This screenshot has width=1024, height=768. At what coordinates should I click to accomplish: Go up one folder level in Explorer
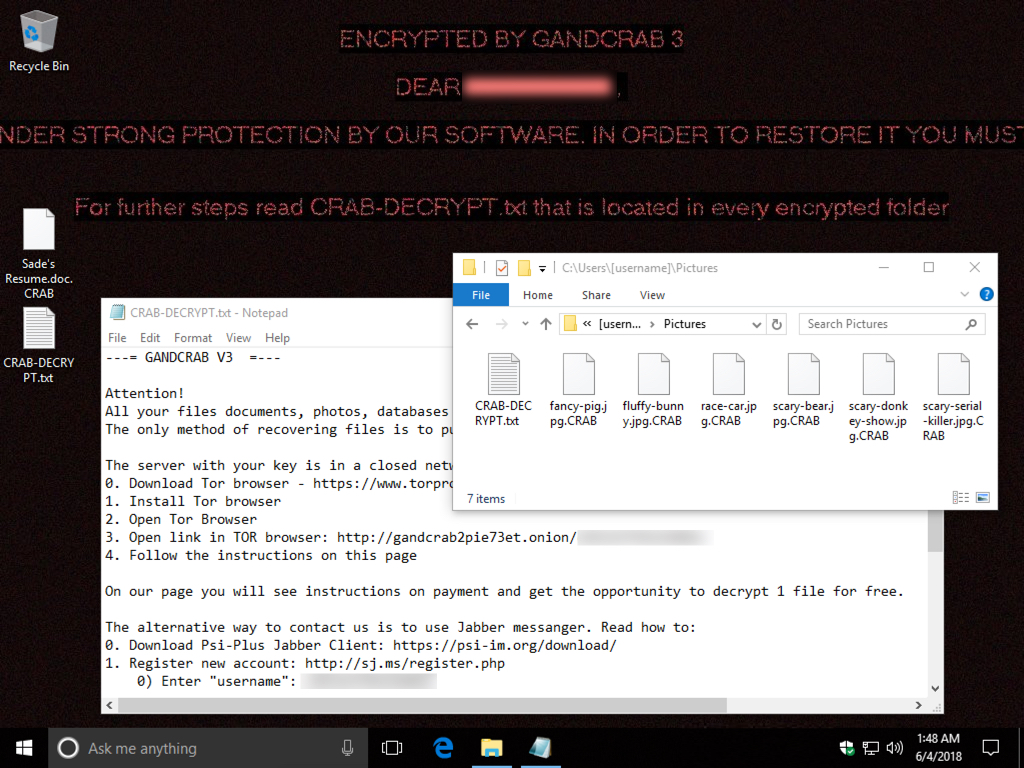coord(546,324)
